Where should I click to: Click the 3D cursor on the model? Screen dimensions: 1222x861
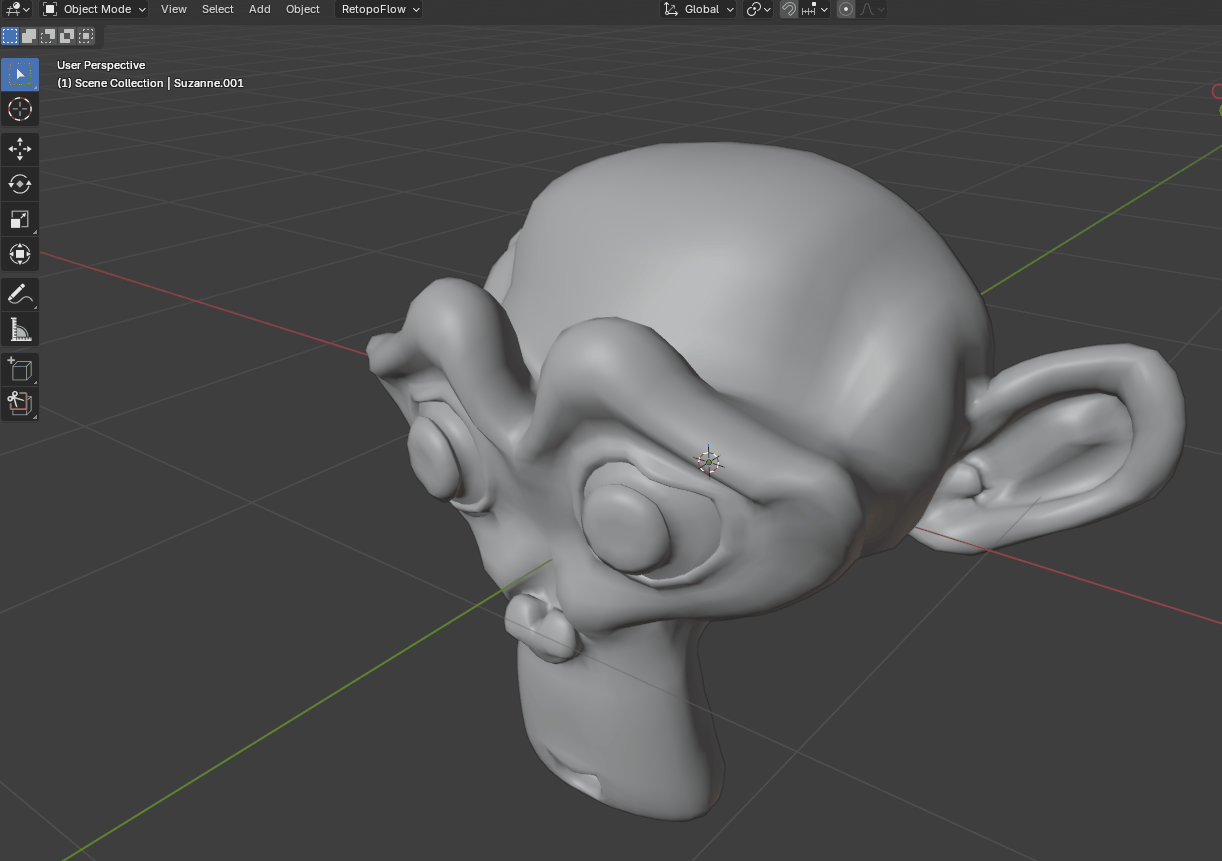pyautogui.click(x=708, y=461)
